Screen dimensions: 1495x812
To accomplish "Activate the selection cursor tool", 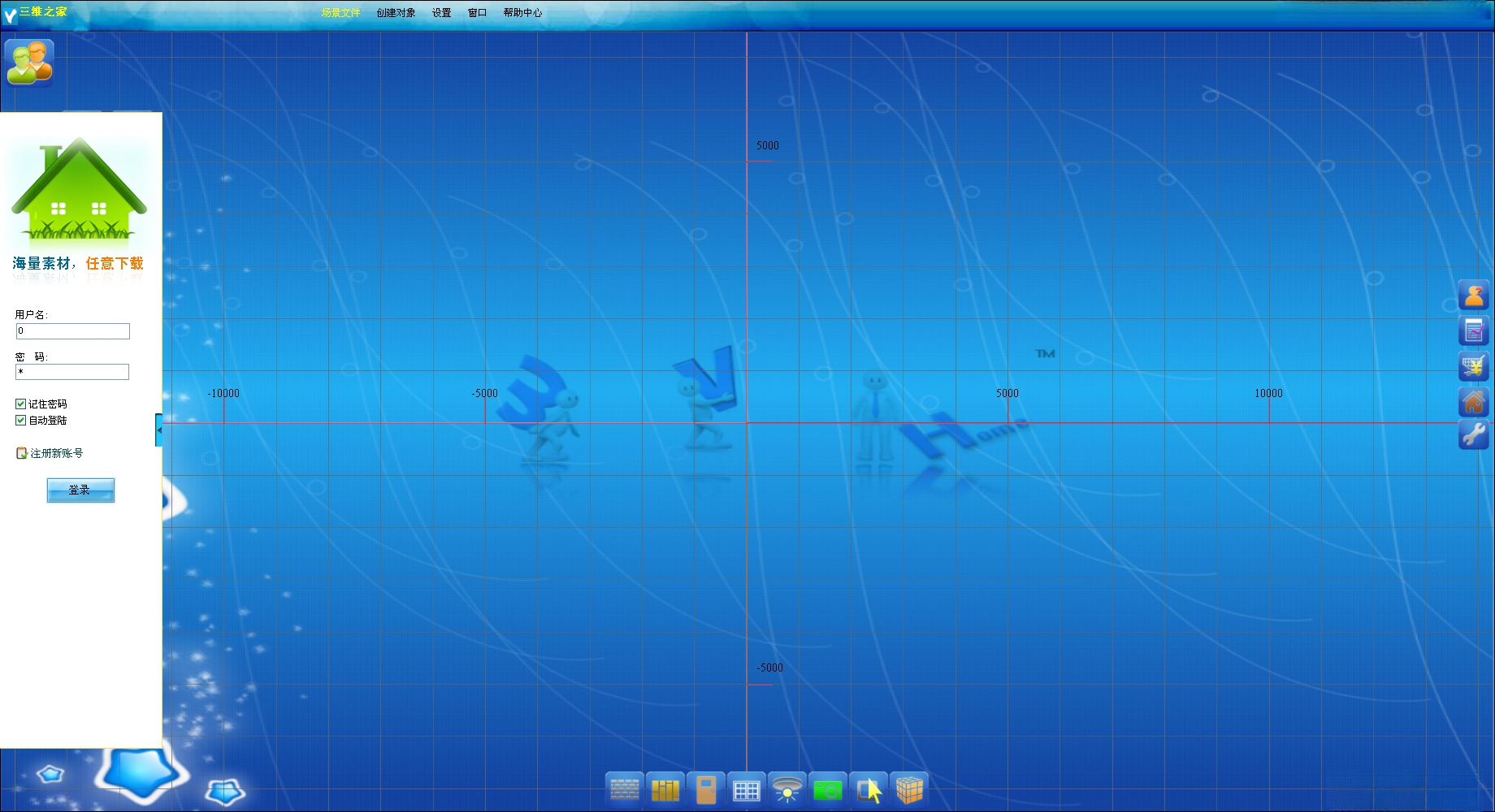I will click(869, 789).
